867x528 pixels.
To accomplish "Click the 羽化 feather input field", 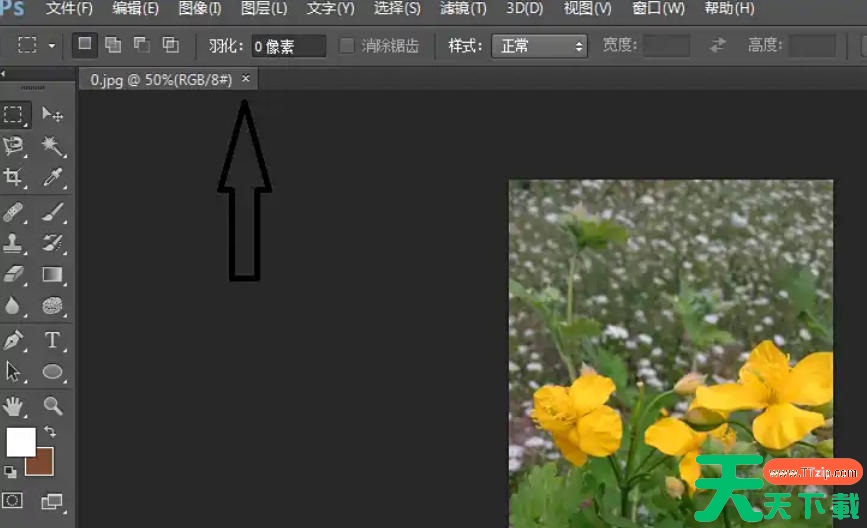I will tap(288, 46).
